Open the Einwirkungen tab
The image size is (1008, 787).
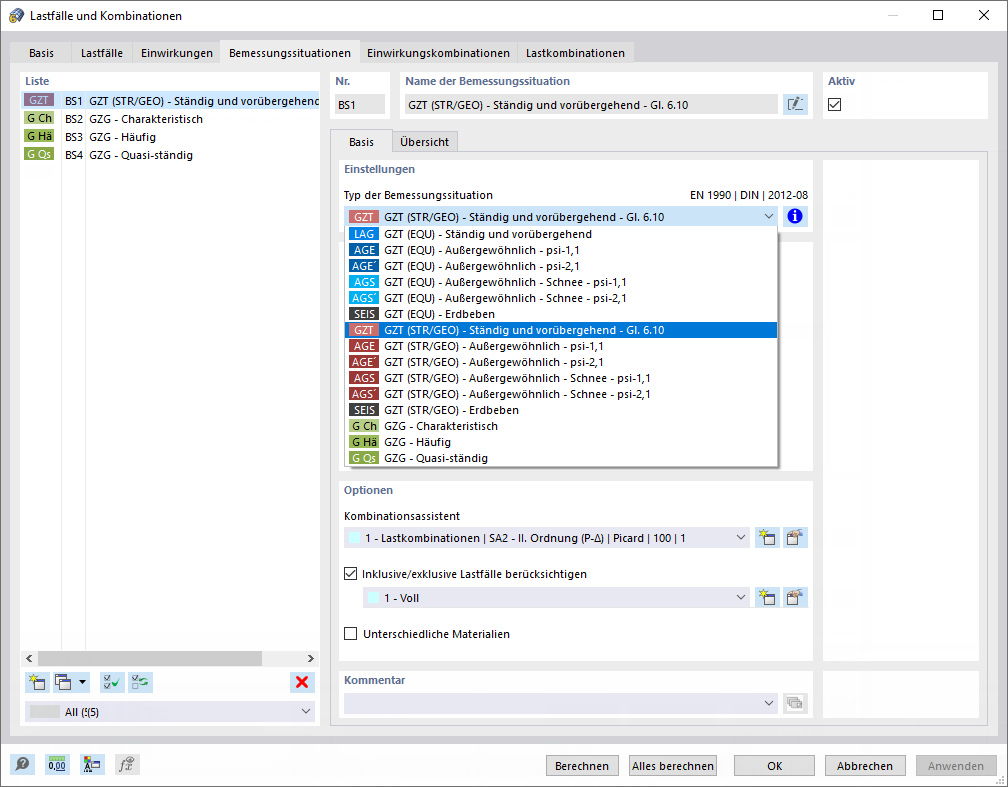[177, 53]
